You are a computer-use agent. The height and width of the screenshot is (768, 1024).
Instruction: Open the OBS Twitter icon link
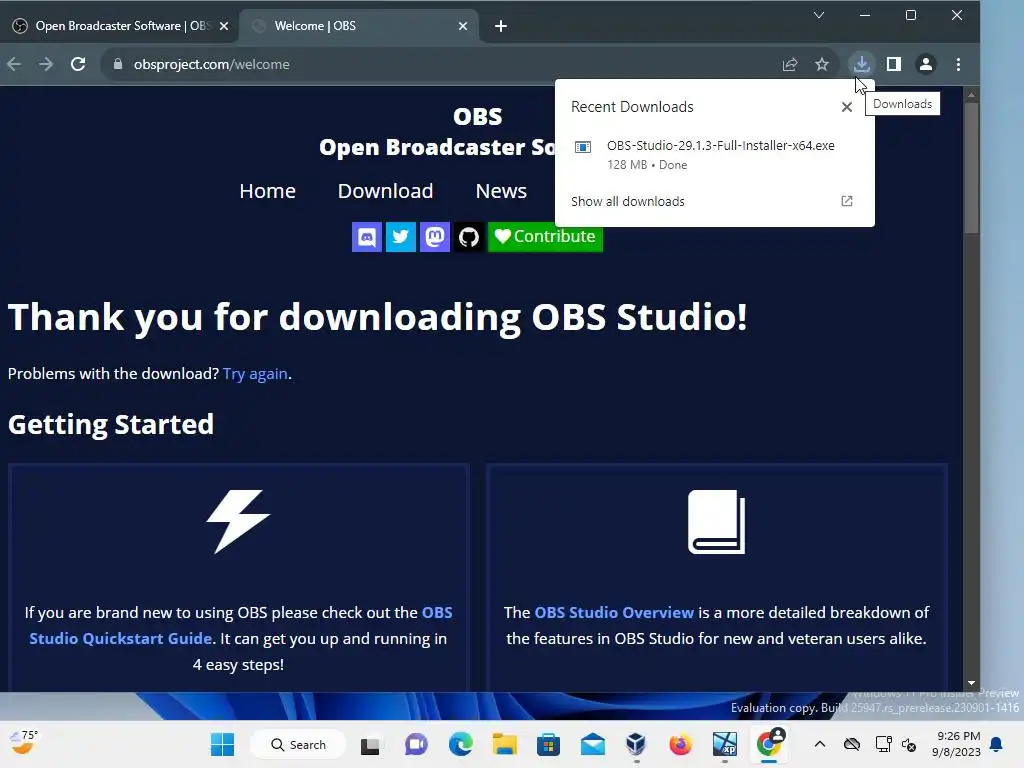tap(400, 236)
